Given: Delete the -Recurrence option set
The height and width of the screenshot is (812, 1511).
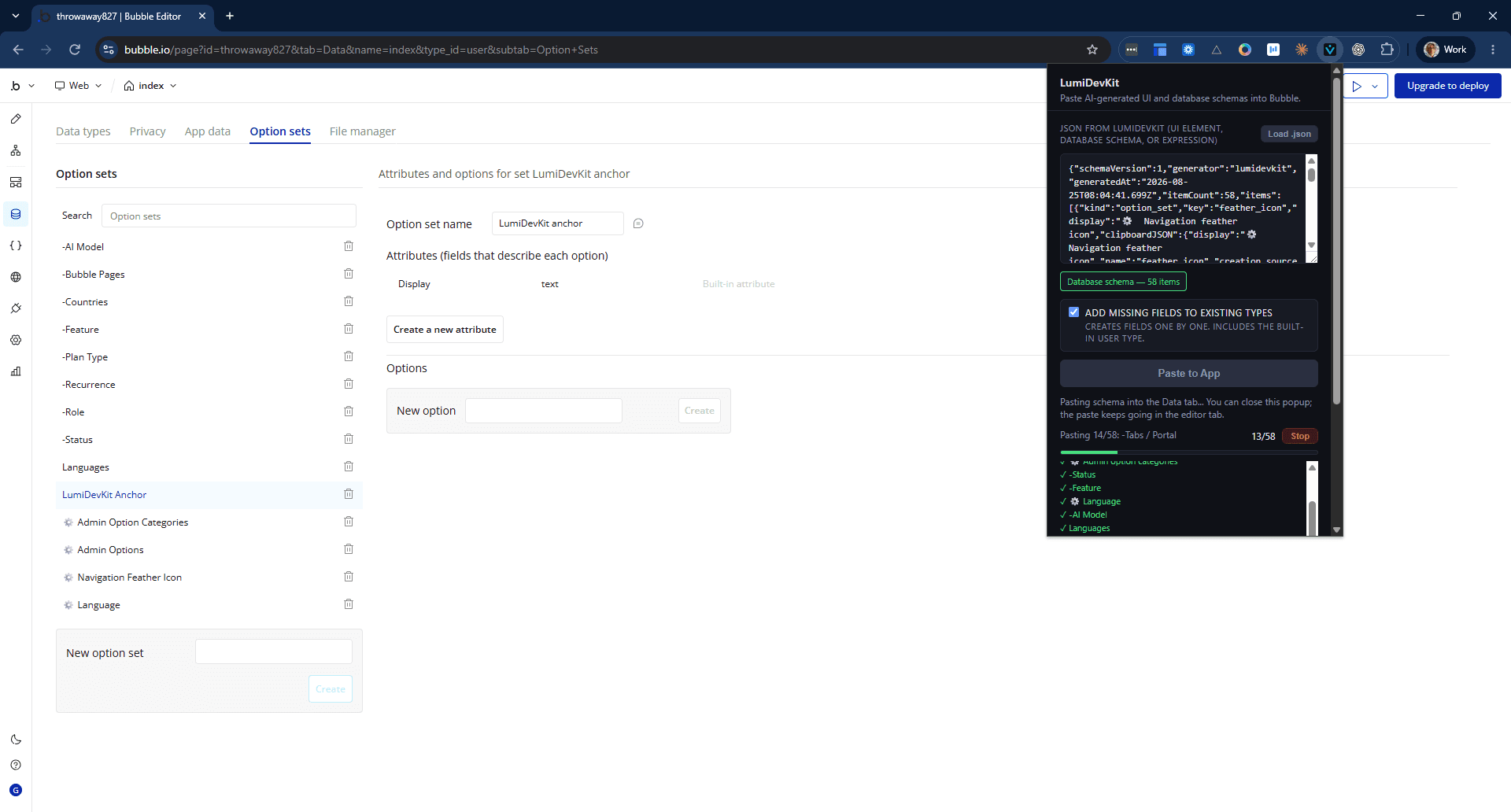Looking at the screenshot, I should (349, 384).
